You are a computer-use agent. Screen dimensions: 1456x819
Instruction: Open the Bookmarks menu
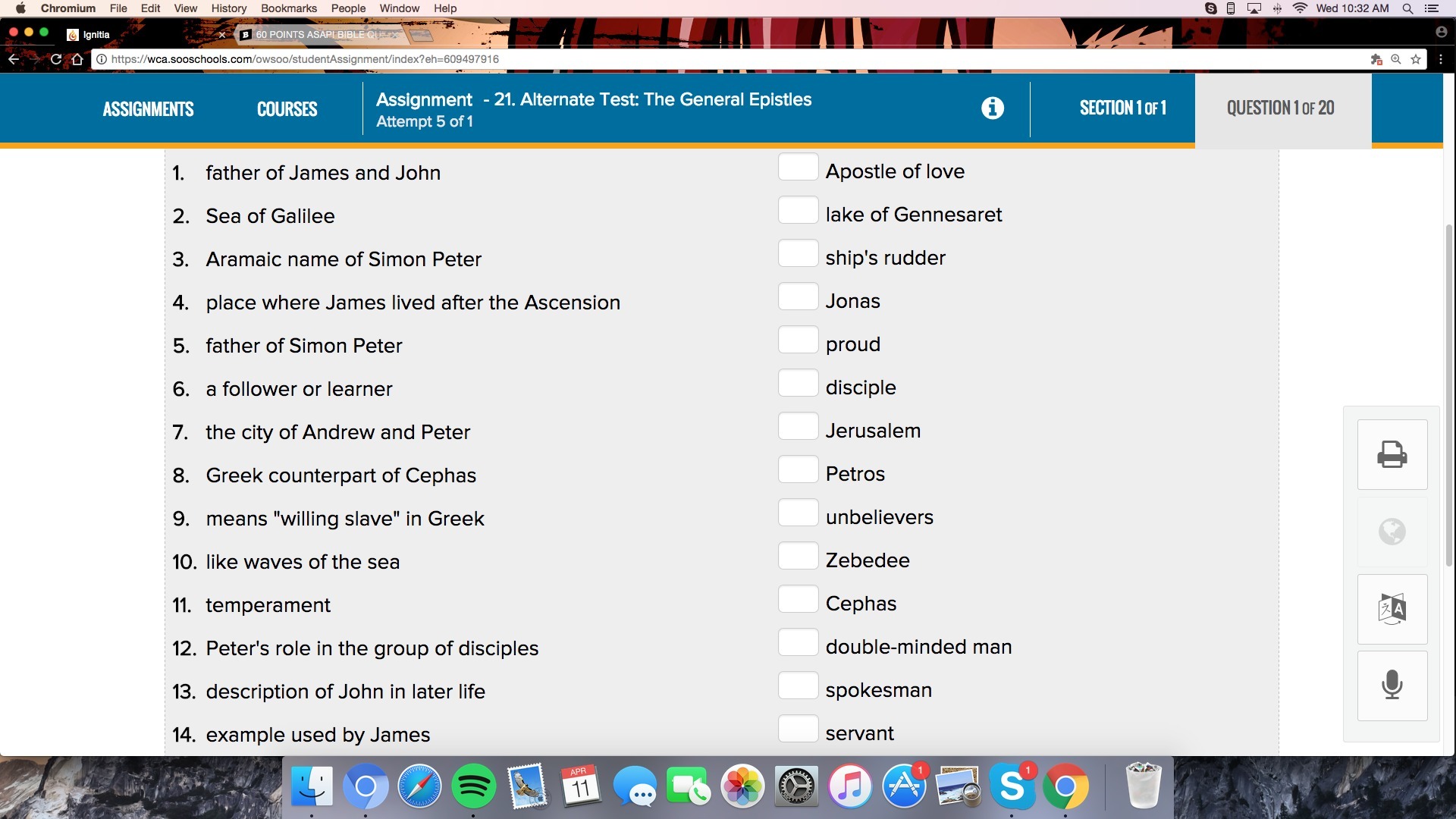(x=288, y=8)
